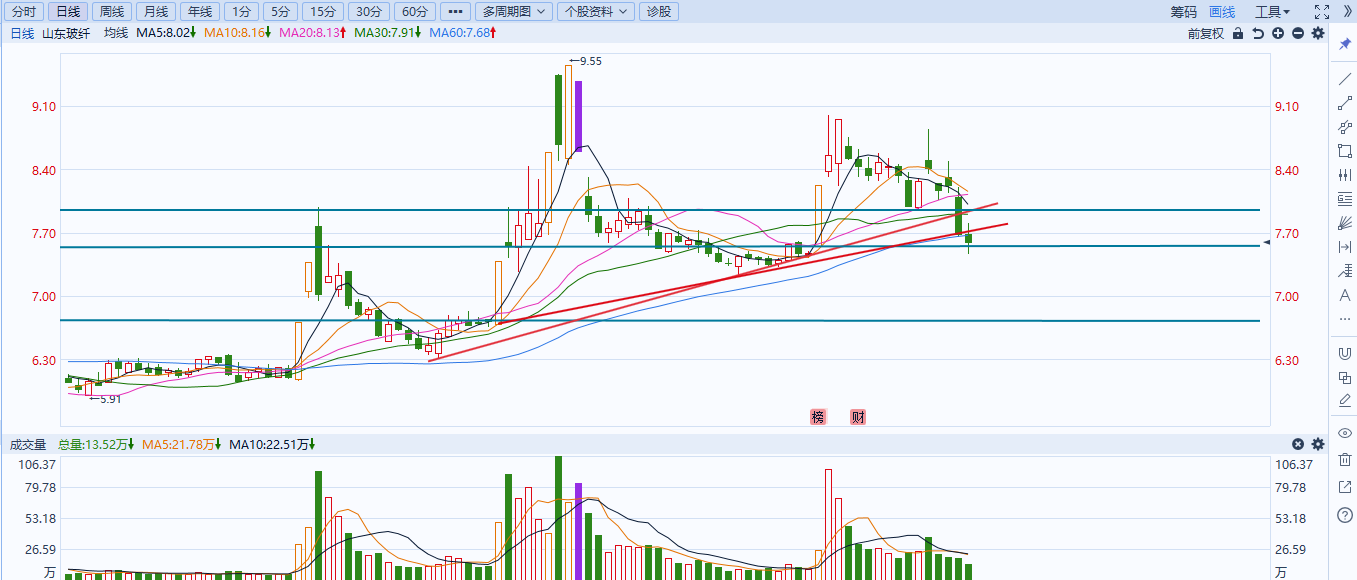This screenshot has width=1357, height=580.
Task: Select the straight line drawing tool
Action: [x=1344, y=79]
